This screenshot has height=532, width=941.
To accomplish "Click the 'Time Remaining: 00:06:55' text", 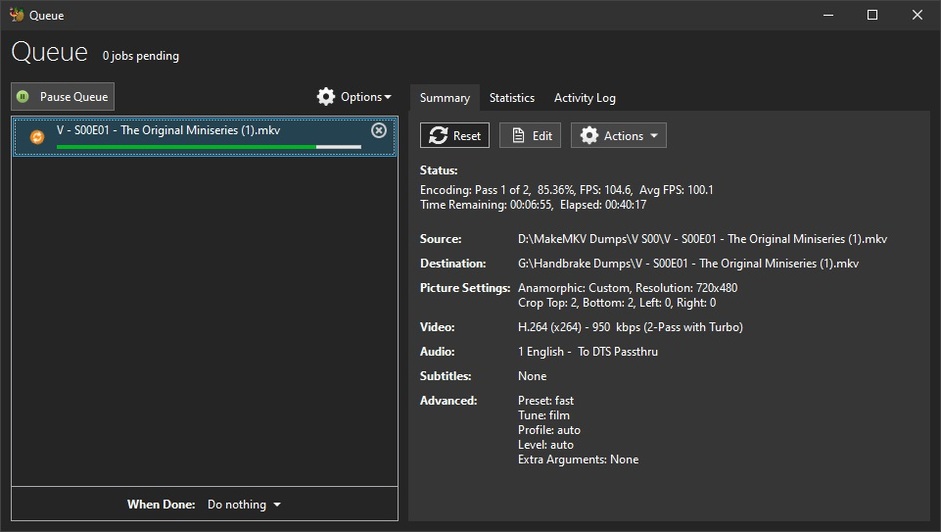I will point(486,205).
